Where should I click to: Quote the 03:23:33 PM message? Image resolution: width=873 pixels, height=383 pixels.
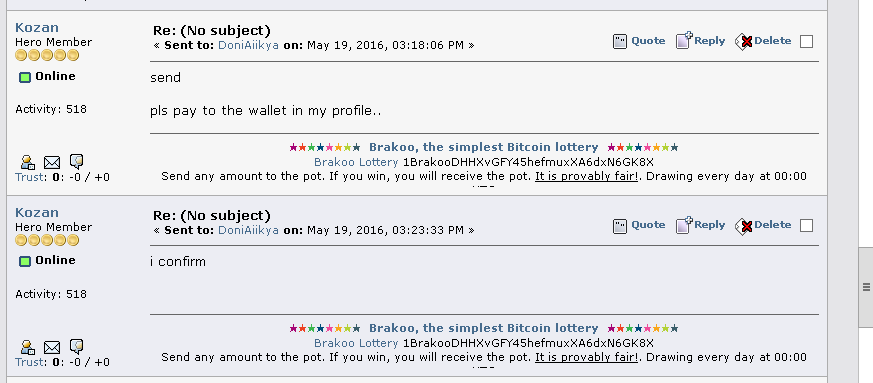[x=639, y=225]
